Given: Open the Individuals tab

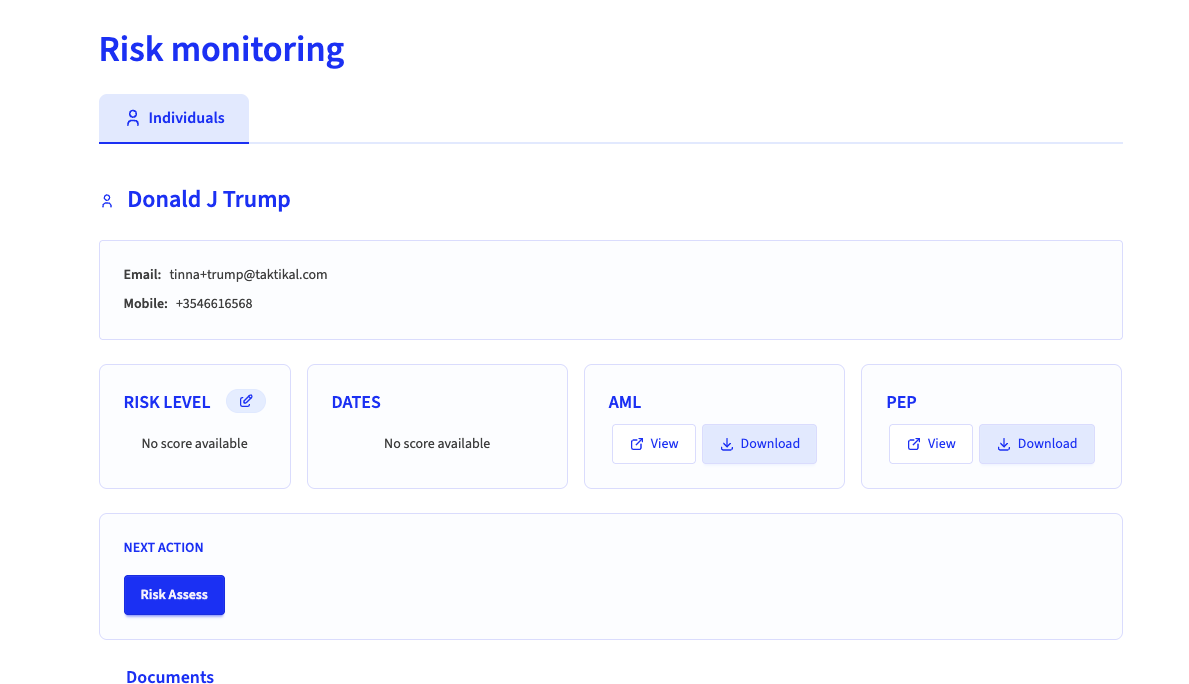Looking at the screenshot, I should pyautogui.click(x=174, y=118).
